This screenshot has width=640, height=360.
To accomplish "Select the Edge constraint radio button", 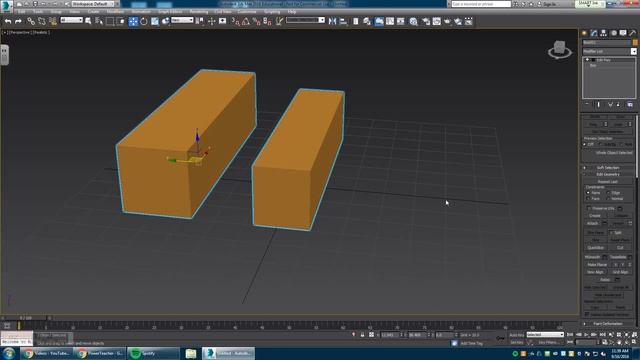I will coord(609,193).
